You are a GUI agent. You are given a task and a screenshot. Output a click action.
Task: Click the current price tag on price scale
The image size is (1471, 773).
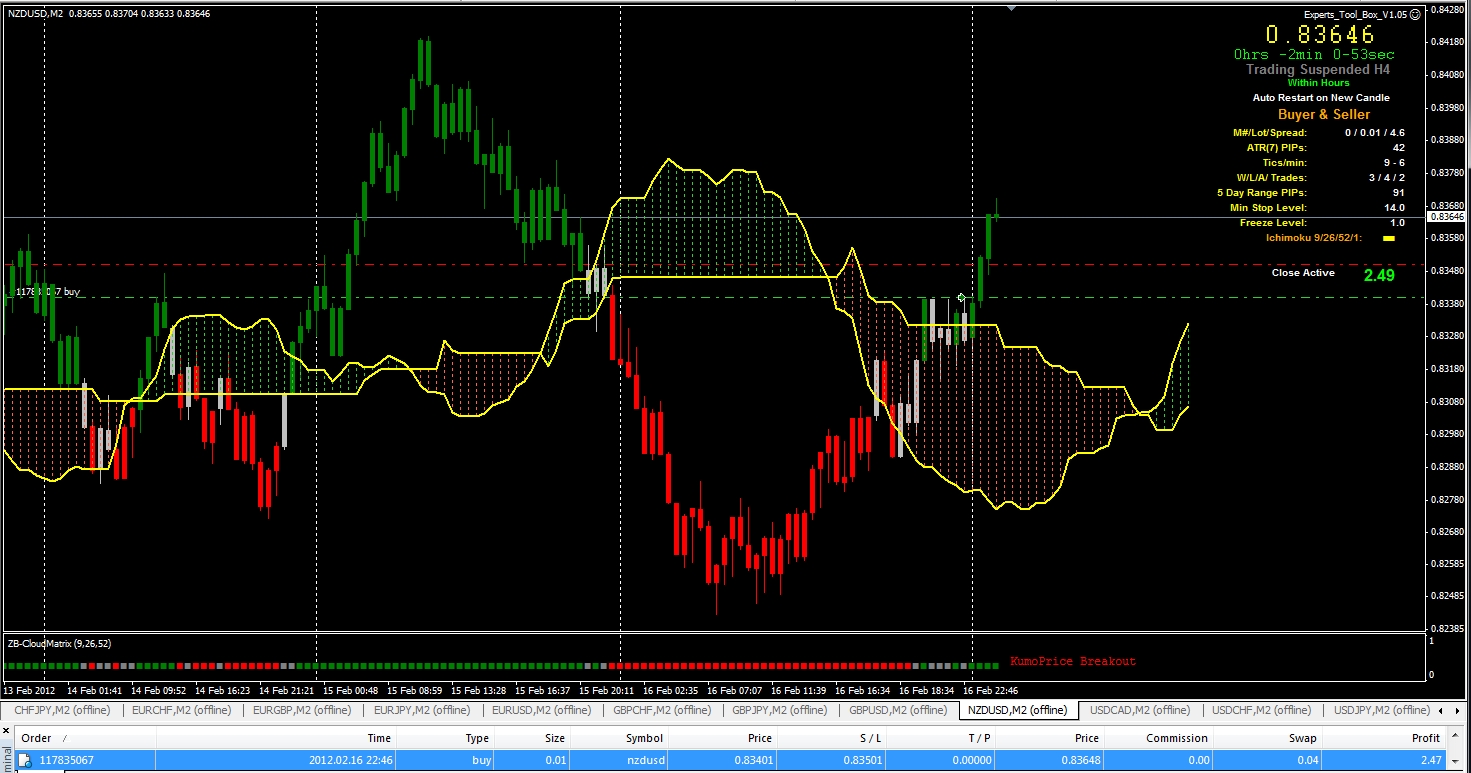point(1447,216)
